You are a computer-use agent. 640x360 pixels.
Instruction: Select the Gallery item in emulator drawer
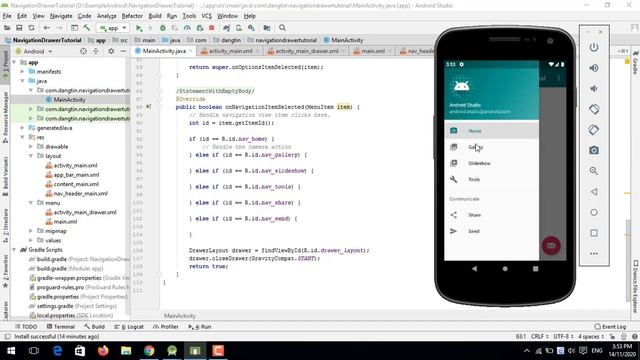491,147
